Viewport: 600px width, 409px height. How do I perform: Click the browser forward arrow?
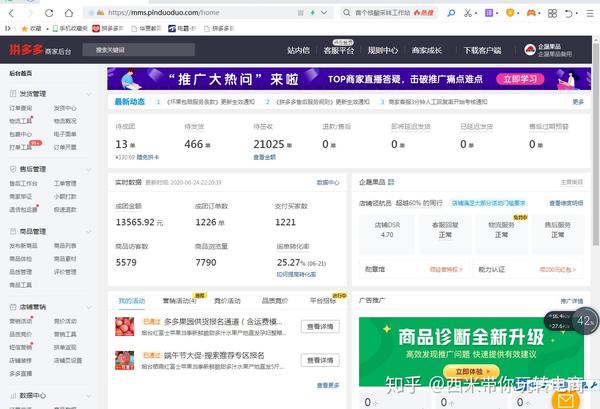[x=30, y=13]
